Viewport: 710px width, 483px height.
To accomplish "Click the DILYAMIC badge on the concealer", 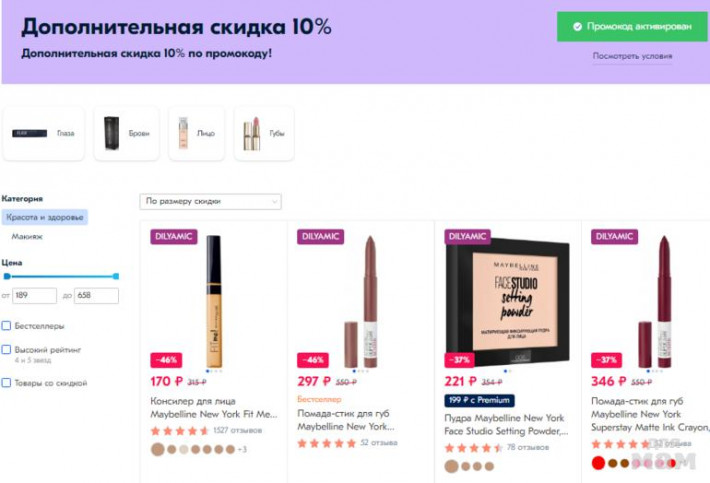I will [174, 236].
